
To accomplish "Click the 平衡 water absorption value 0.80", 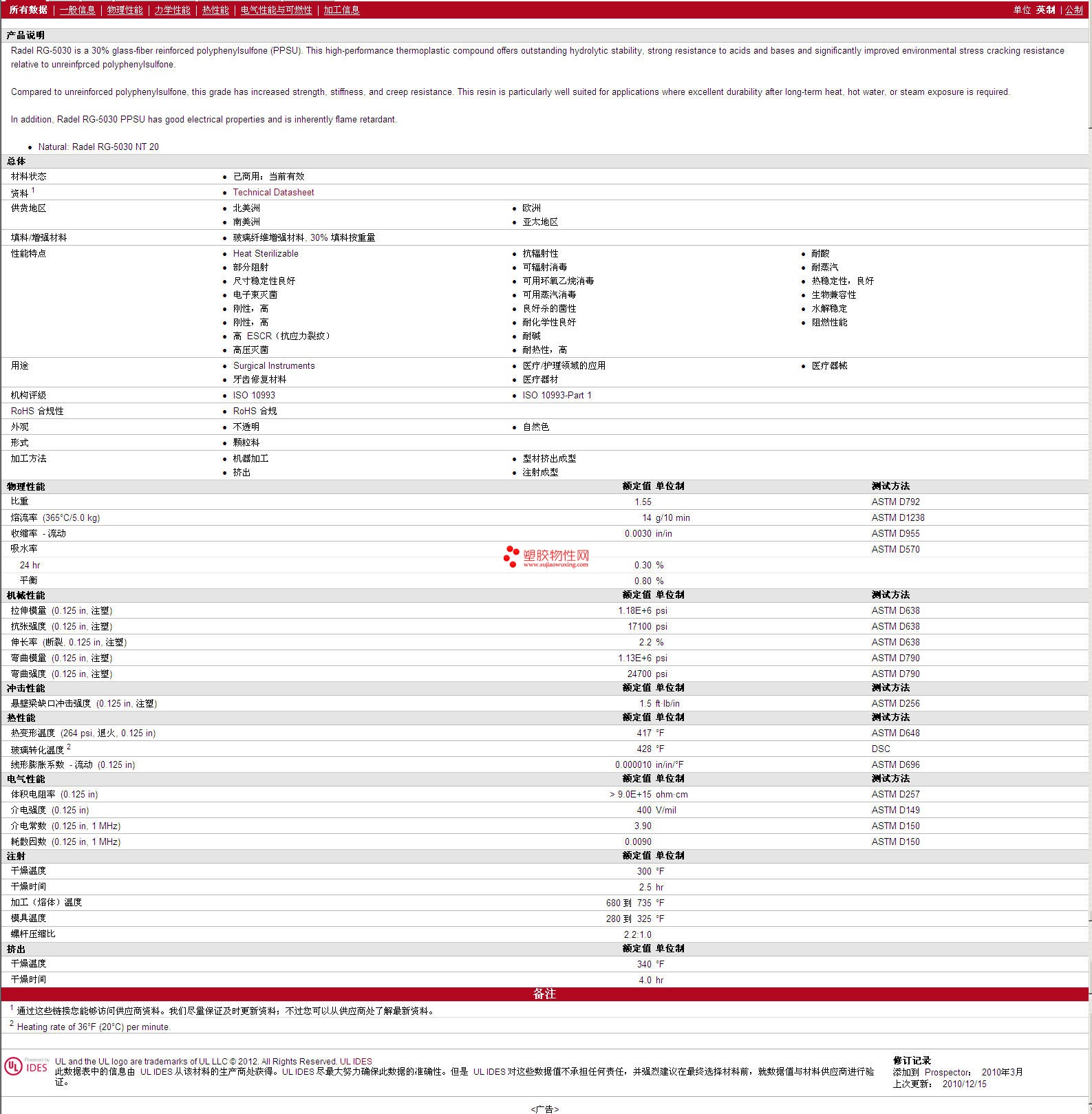I will point(643,581).
